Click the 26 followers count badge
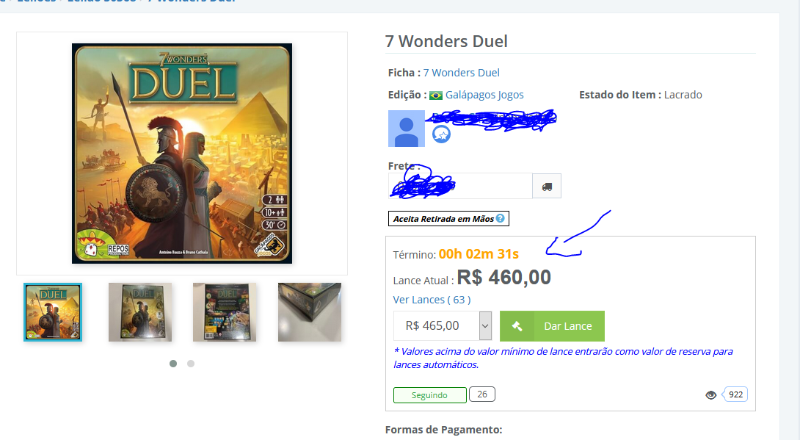 coord(482,394)
